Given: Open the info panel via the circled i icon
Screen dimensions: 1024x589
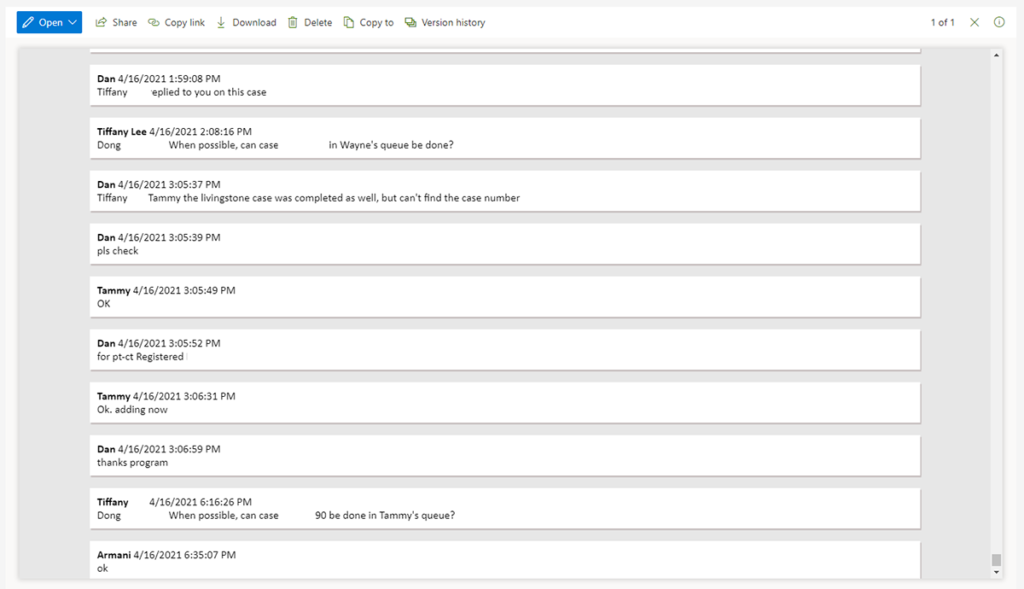Looking at the screenshot, I should 998,22.
